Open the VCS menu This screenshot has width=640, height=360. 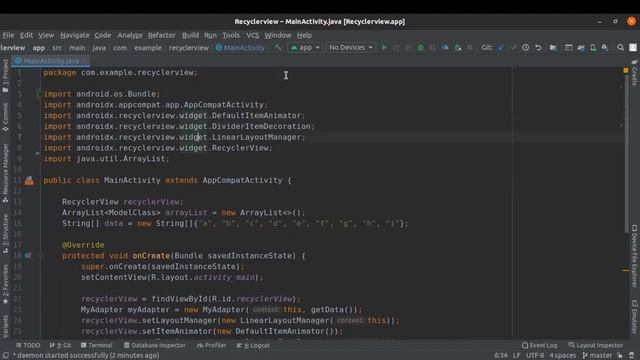click(252, 35)
